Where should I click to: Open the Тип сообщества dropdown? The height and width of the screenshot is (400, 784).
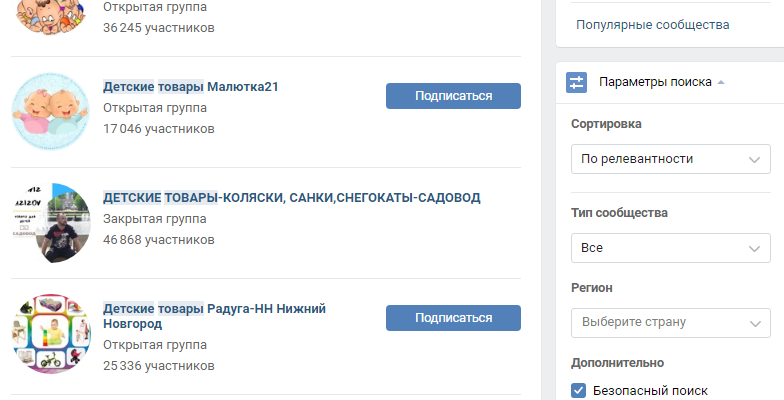coord(670,247)
